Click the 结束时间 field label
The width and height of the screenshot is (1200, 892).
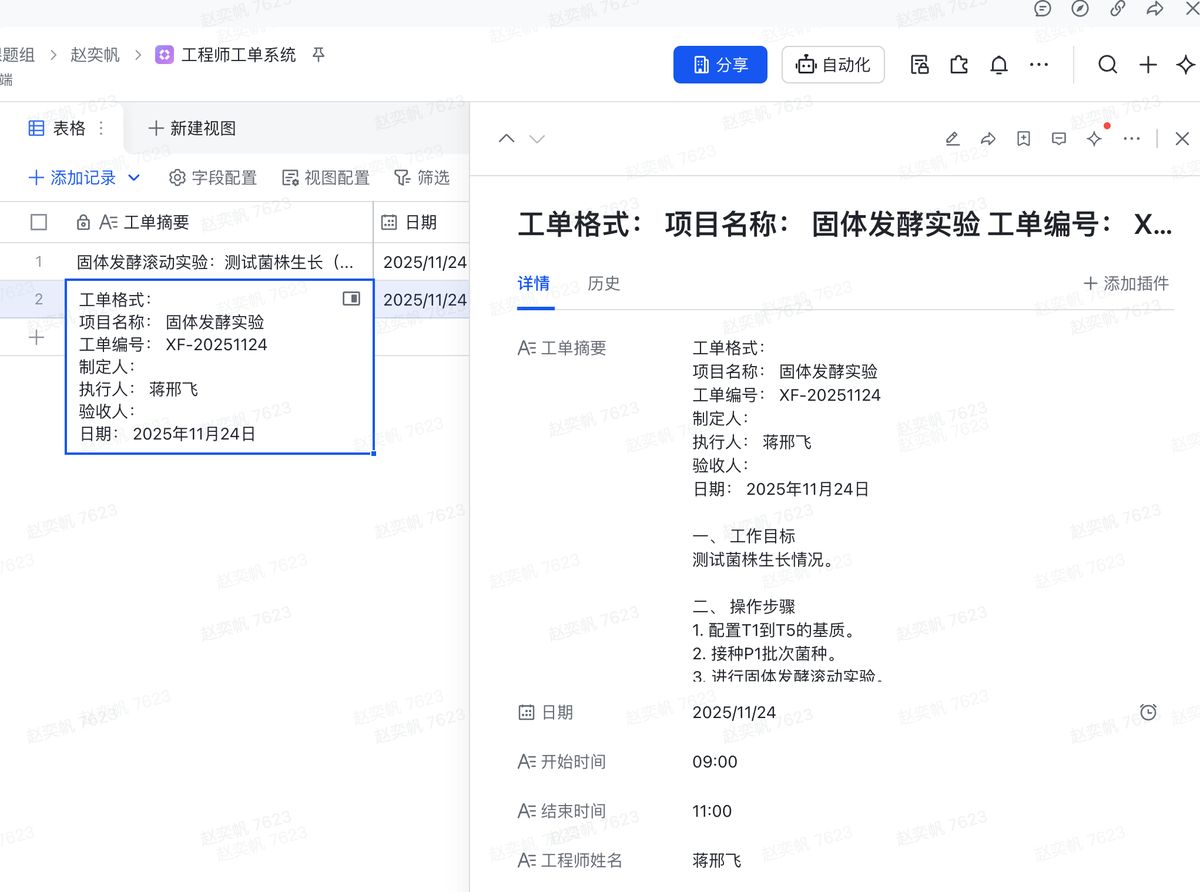562,811
